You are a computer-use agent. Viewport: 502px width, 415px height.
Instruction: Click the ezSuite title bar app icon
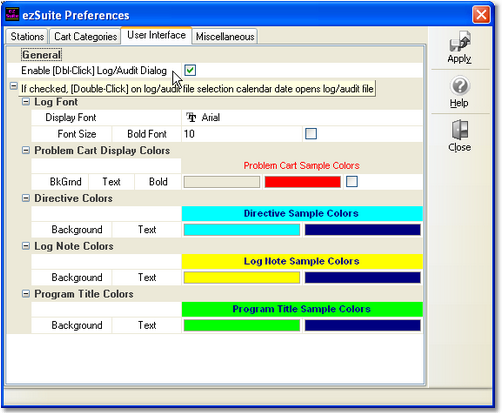[12, 14]
